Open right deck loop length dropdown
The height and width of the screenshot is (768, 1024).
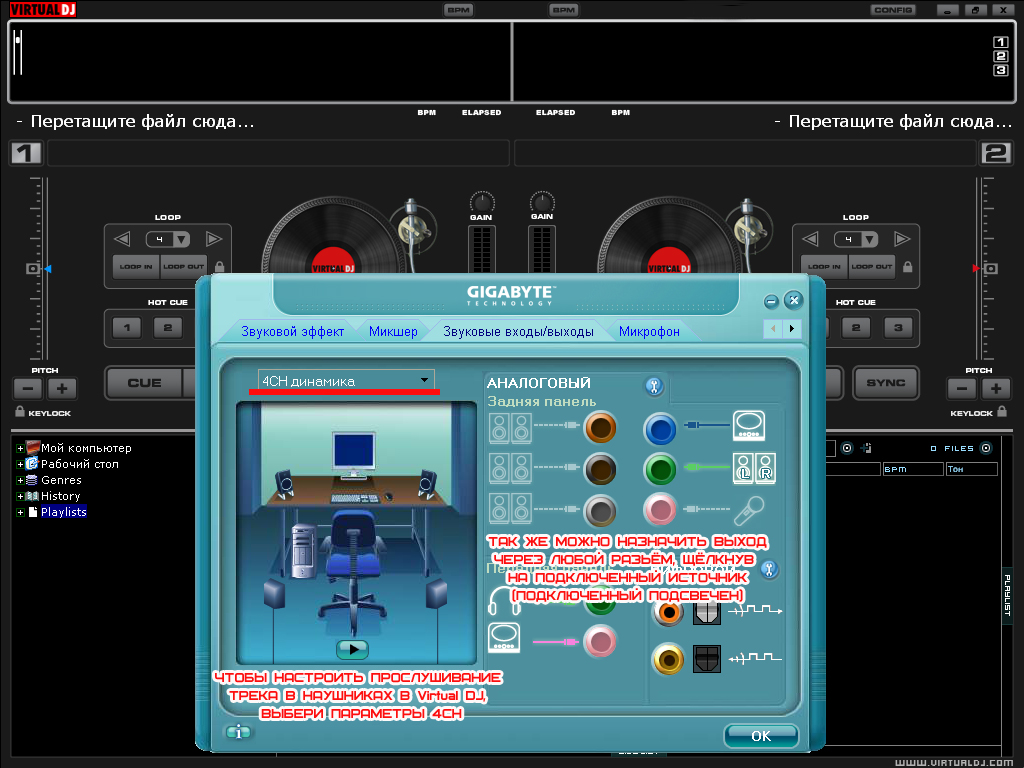(870, 240)
